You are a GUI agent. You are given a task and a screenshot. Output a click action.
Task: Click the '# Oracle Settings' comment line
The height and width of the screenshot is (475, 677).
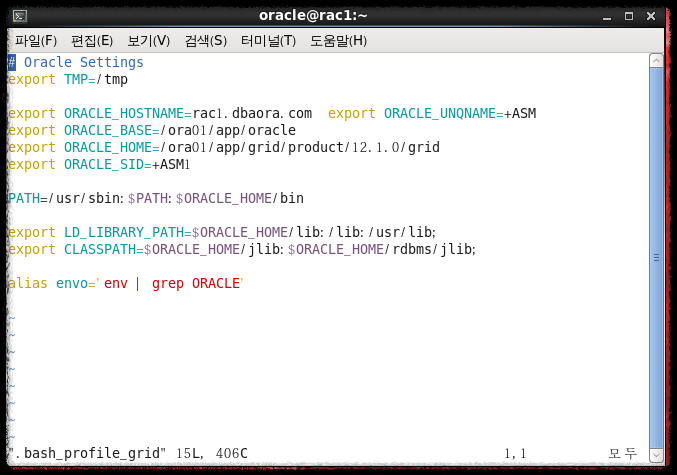(76, 62)
